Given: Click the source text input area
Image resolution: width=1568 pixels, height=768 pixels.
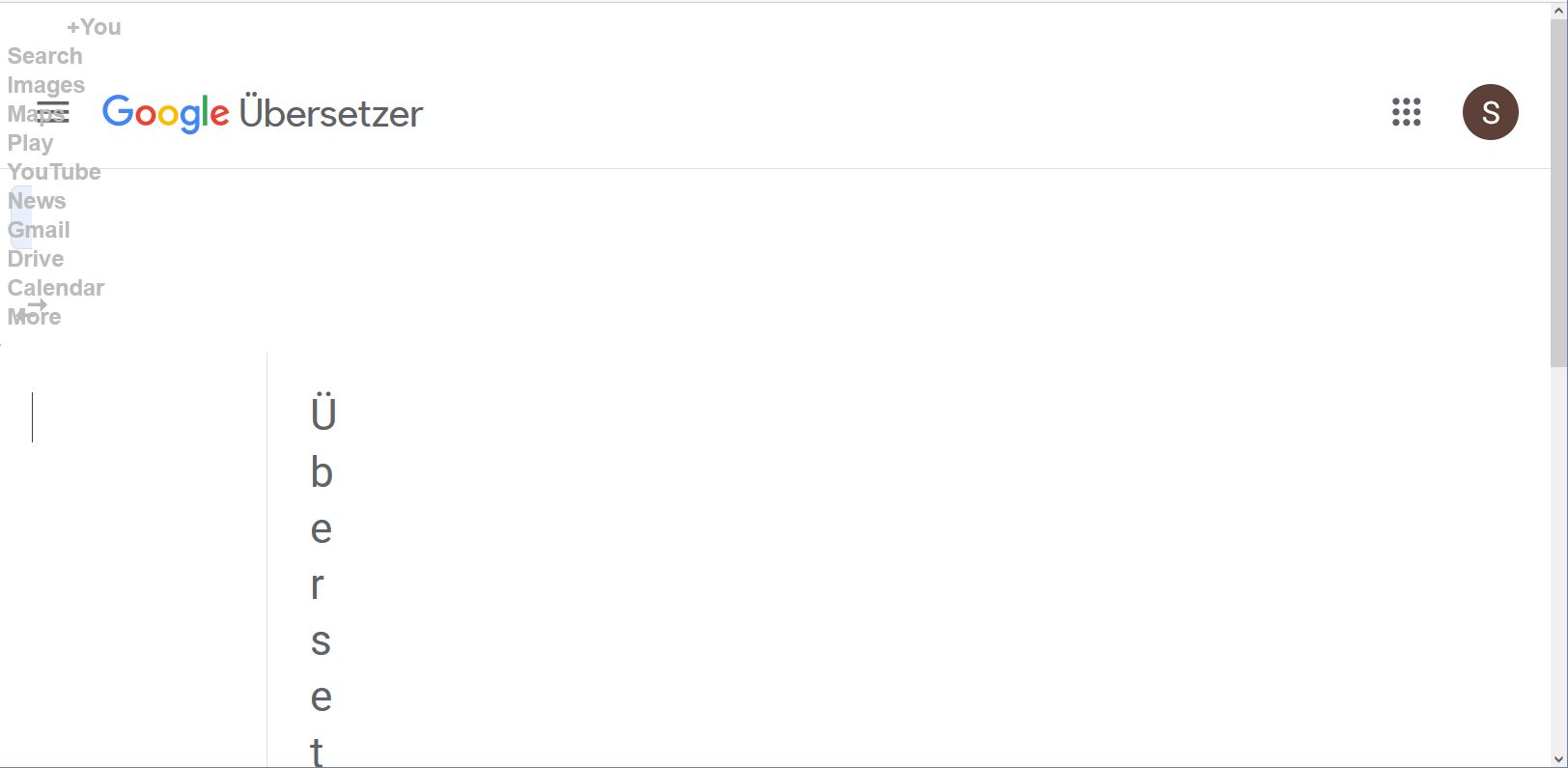Looking at the screenshot, I should [x=135, y=483].
